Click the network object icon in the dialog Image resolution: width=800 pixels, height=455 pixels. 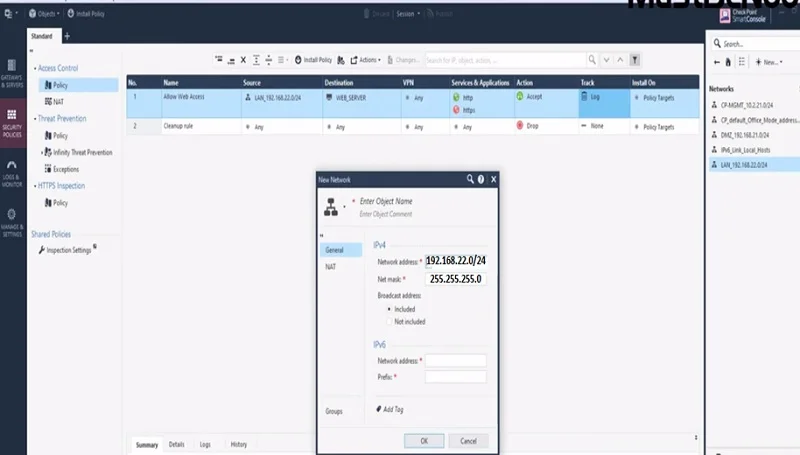tap(331, 207)
